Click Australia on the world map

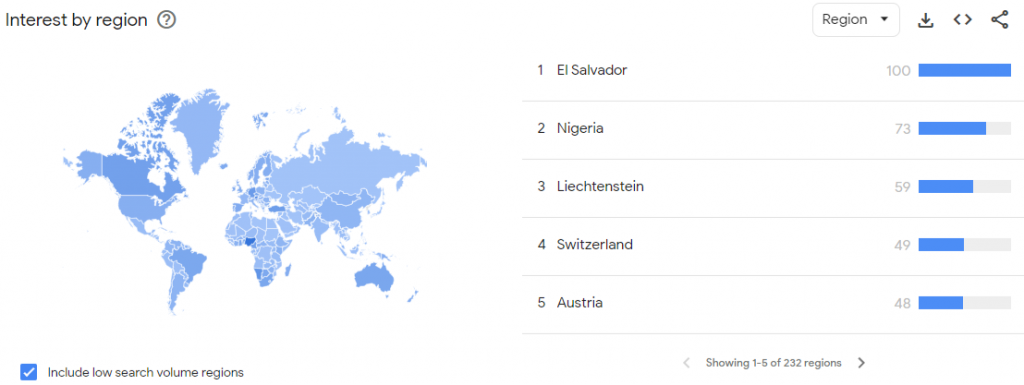[374, 277]
